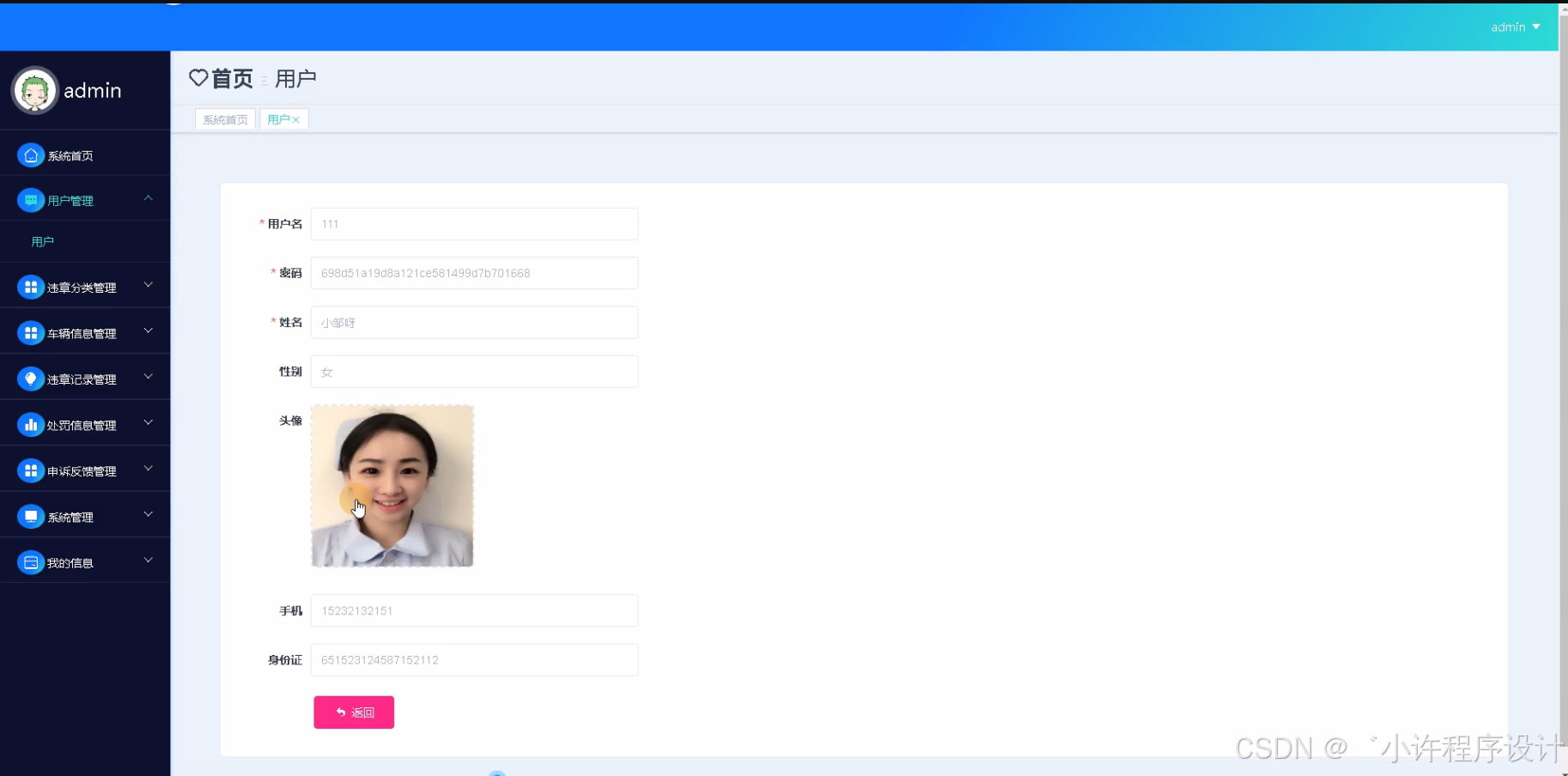Select the 用户管理 user management icon

[31, 199]
